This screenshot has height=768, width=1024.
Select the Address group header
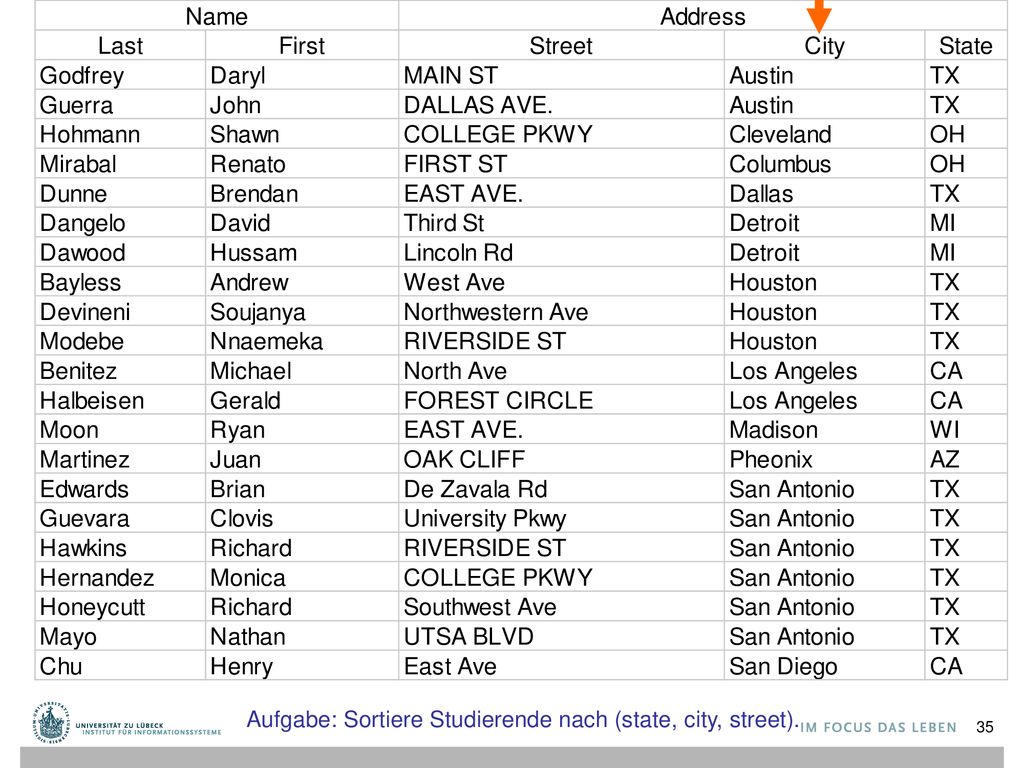[703, 16]
